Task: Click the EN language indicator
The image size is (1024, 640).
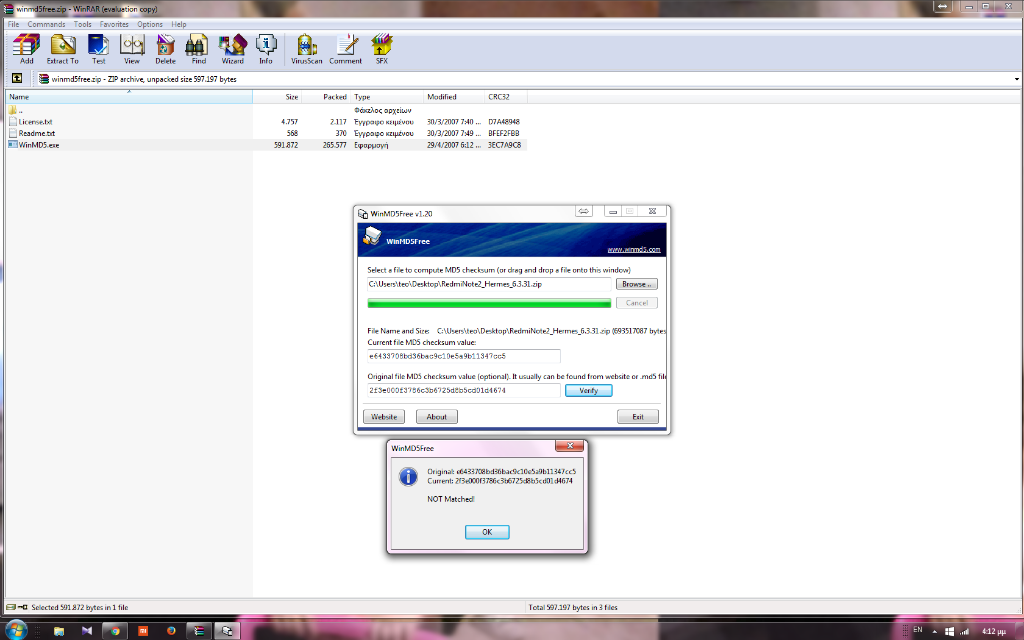Action: (x=918, y=630)
